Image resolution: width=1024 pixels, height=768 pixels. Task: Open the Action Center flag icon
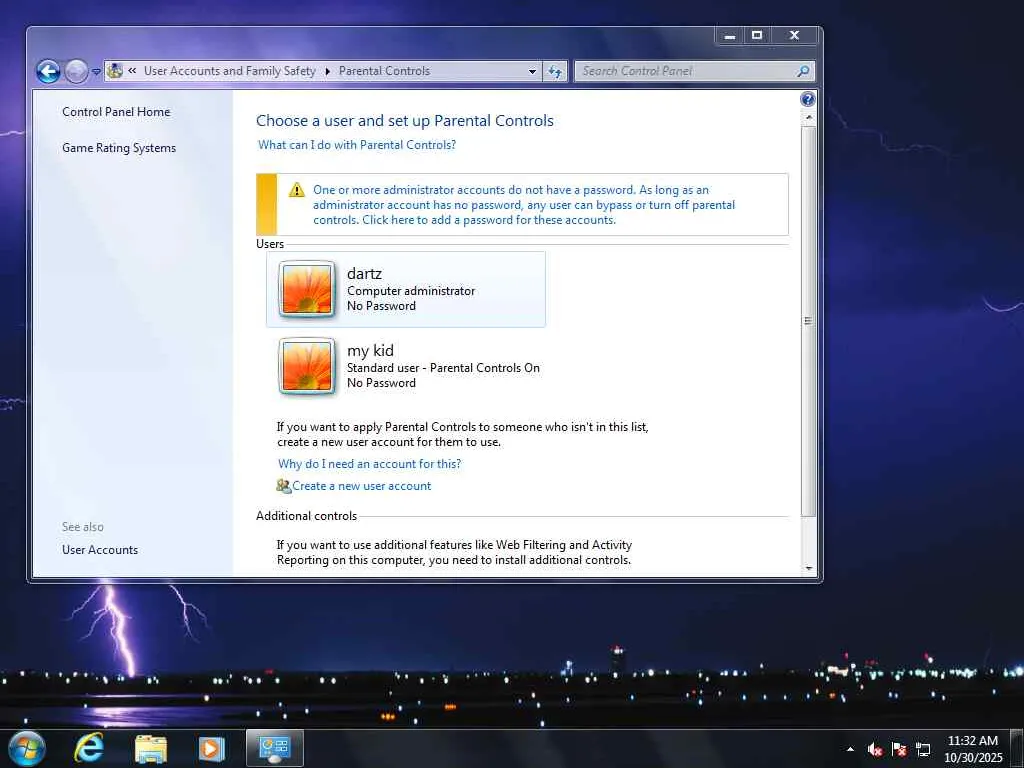pyautogui.click(x=899, y=749)
